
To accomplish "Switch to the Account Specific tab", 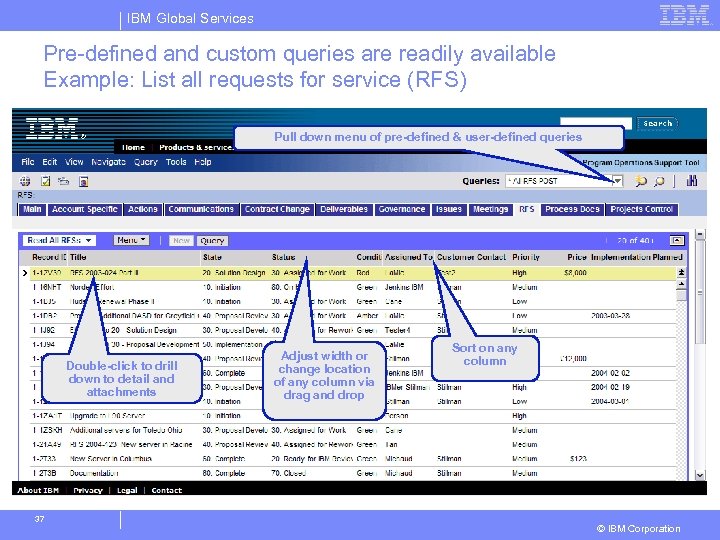I will pos(85,209).
